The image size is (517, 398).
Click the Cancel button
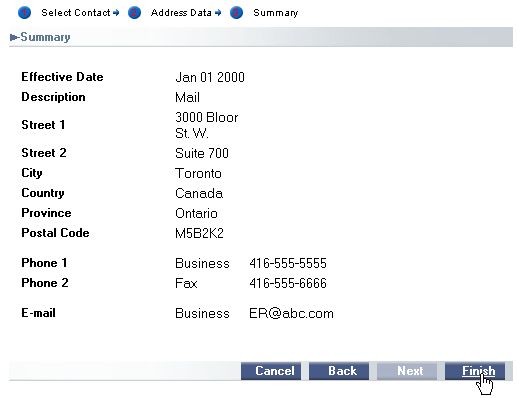271,371
